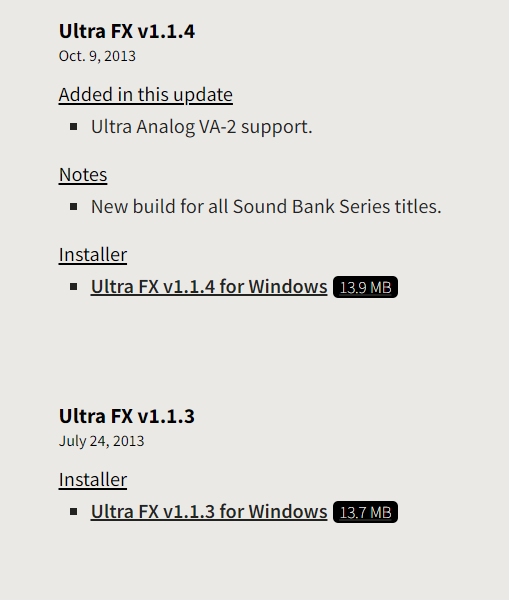The height and width of the screenshot is (600, 509).
Task: Click the Installer heading under v1.1.3
Action: click(93, 480)
